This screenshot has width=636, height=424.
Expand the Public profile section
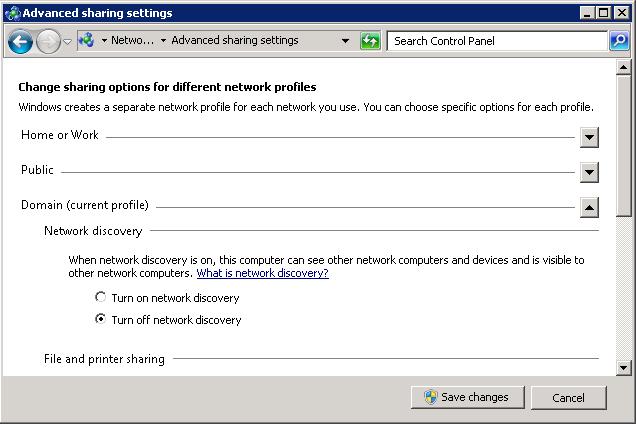[x=589, y=172]
